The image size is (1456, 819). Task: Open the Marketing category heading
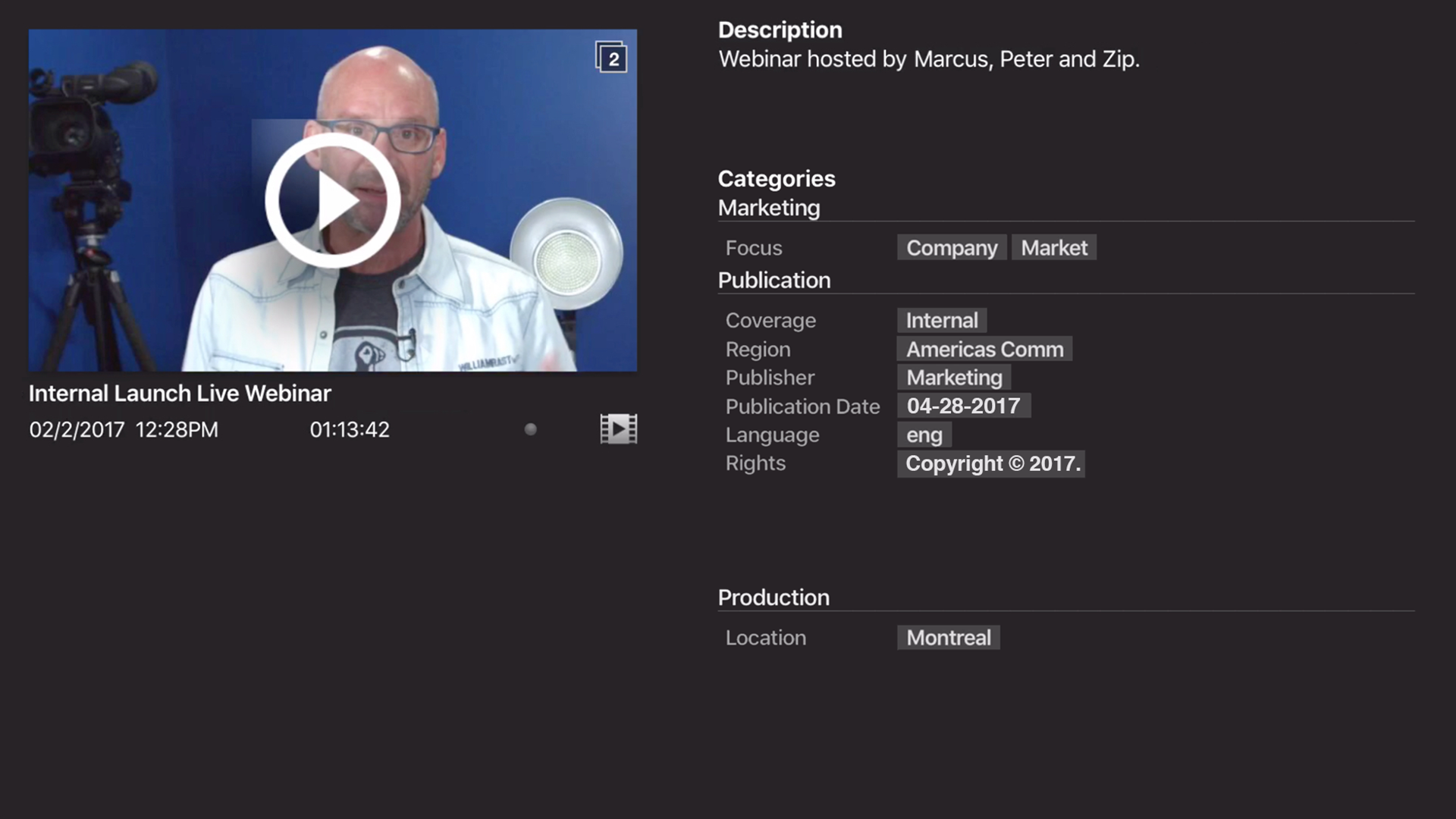769,208
